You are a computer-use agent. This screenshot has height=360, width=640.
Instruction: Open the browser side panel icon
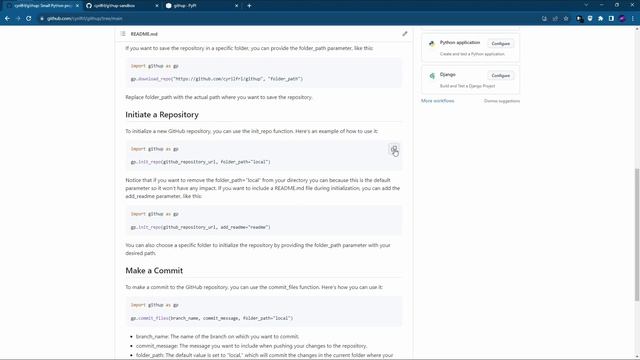click(x=611, y=18)
